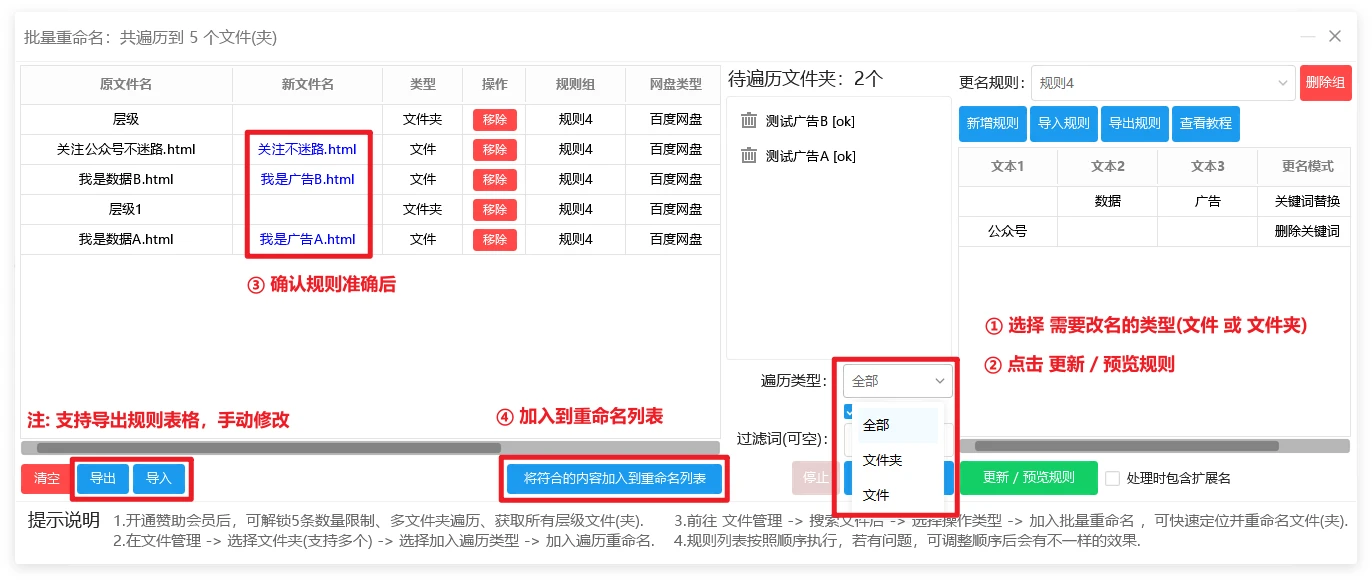Click trash icon beside 测试广告B folder
Image resolution: width=1372 pixels, height=582 pixels.
tap(749, 121)
